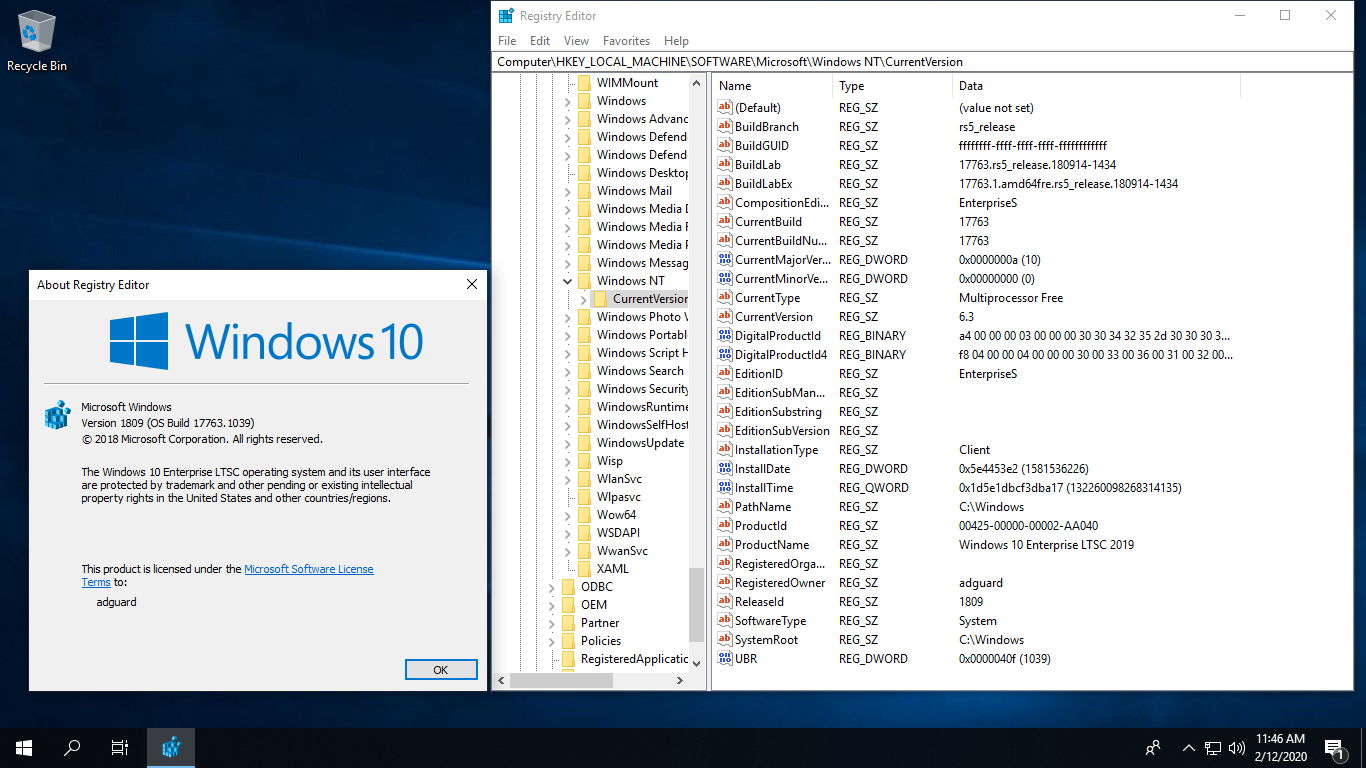
Task: Click the Type column header
Action: coord(892,86)
